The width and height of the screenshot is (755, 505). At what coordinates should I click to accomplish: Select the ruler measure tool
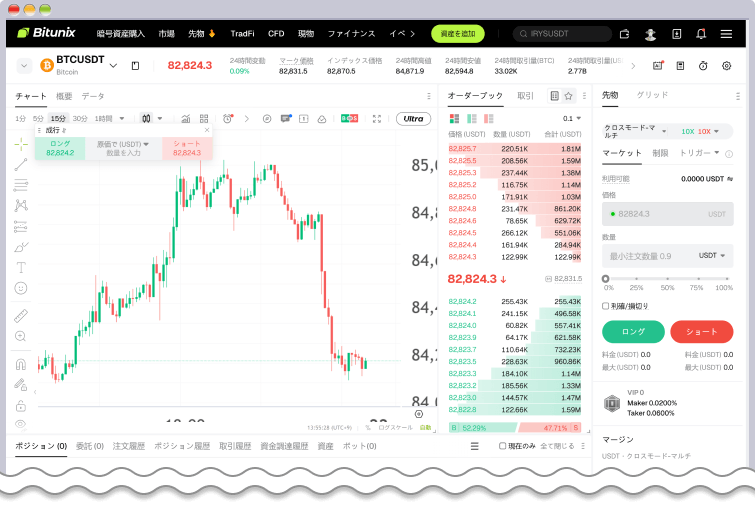[21, 316]
